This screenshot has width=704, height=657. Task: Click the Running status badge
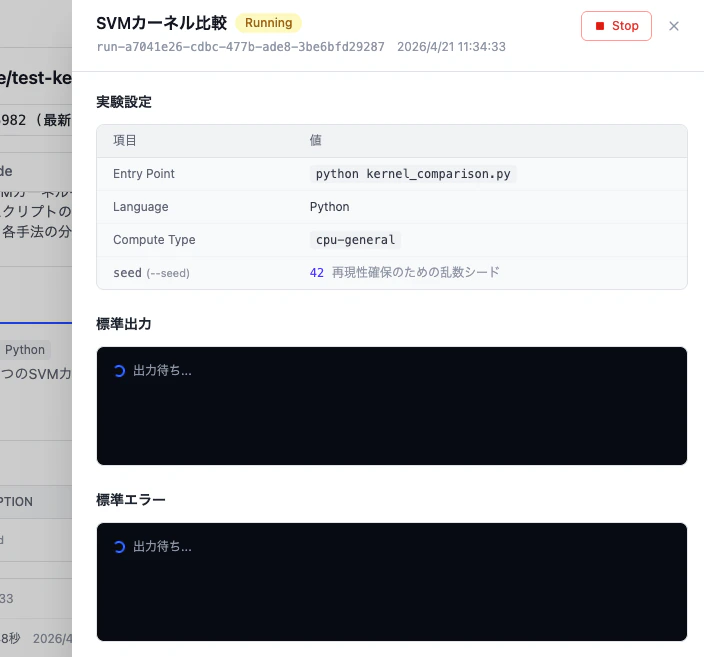[268, 23]
